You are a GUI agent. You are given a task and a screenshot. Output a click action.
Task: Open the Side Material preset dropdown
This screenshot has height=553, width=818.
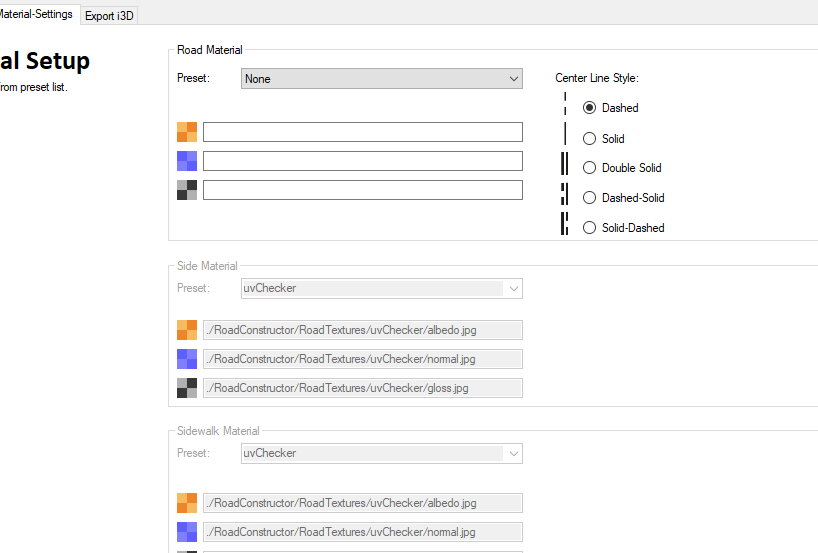pos(382,288)
